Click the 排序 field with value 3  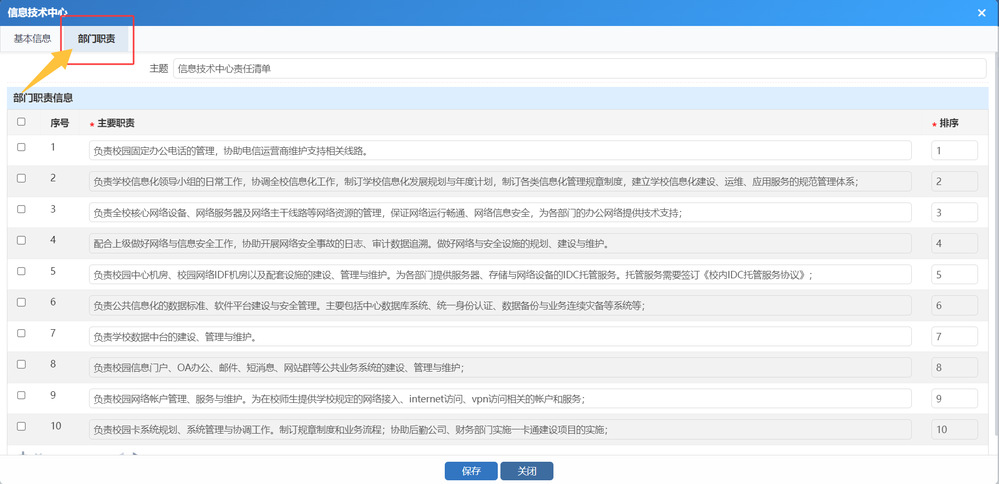click(x=954, y=212)
